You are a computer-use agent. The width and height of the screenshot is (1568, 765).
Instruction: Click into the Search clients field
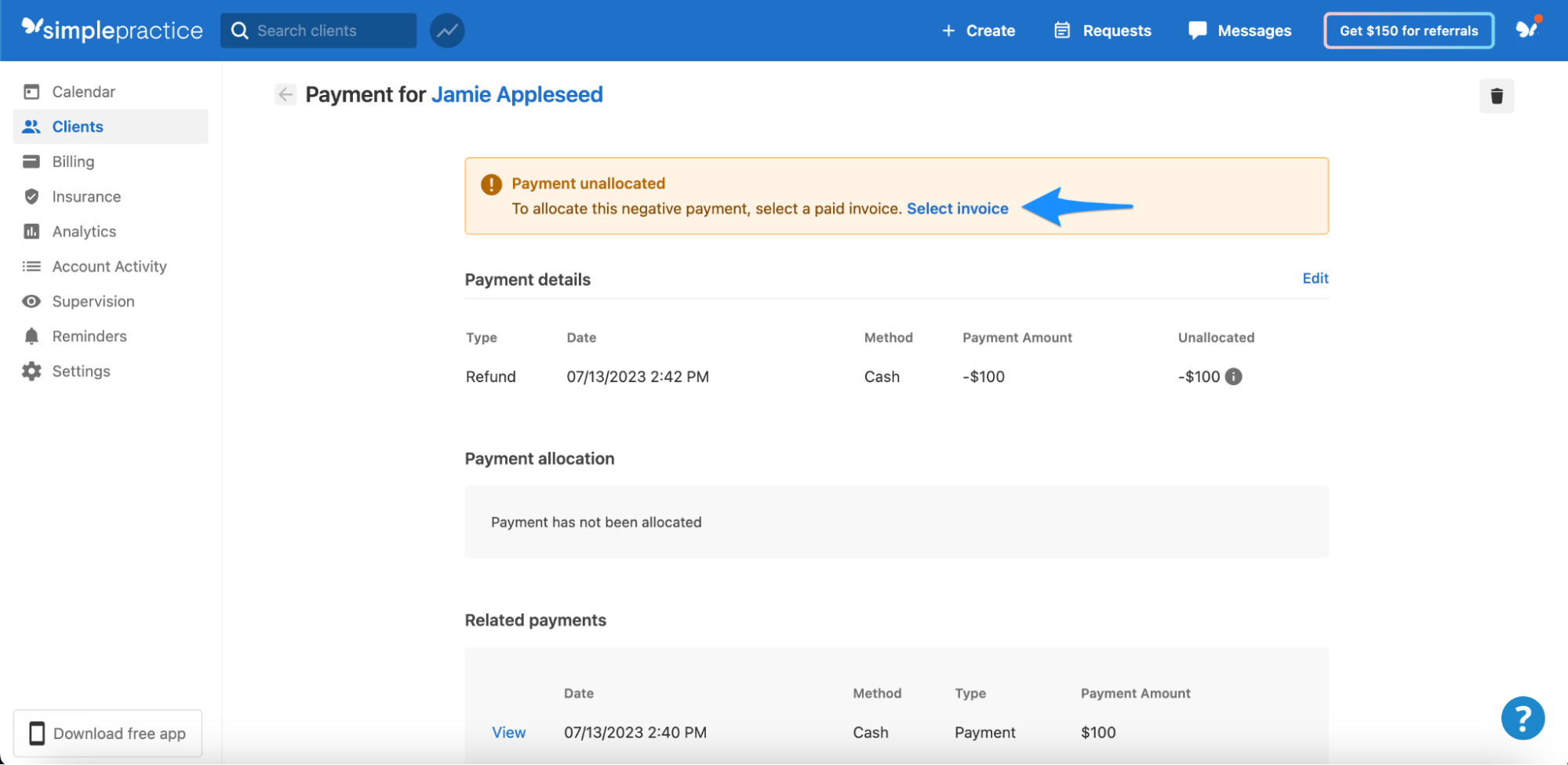pyautogui.click(x=318, y=30)
